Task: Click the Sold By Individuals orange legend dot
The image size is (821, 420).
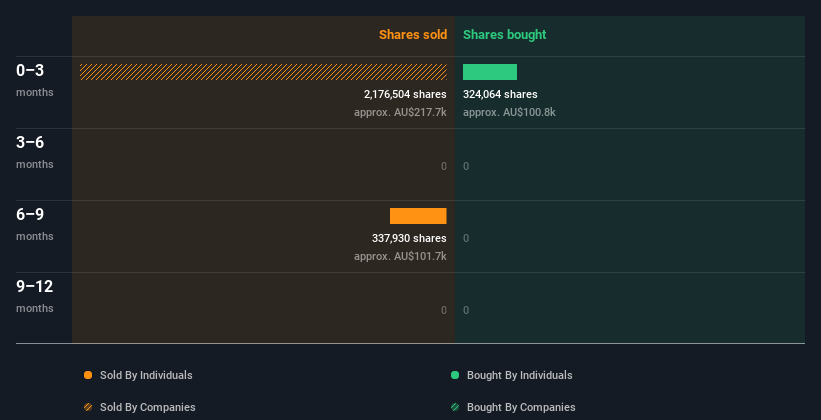Action: [x=88, y=375]
